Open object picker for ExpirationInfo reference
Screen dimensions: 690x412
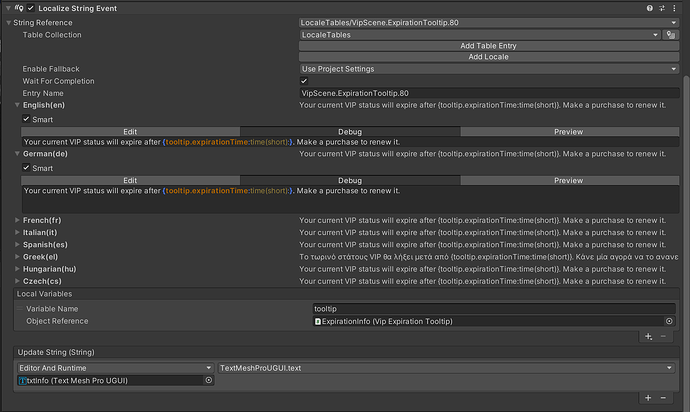669,321
